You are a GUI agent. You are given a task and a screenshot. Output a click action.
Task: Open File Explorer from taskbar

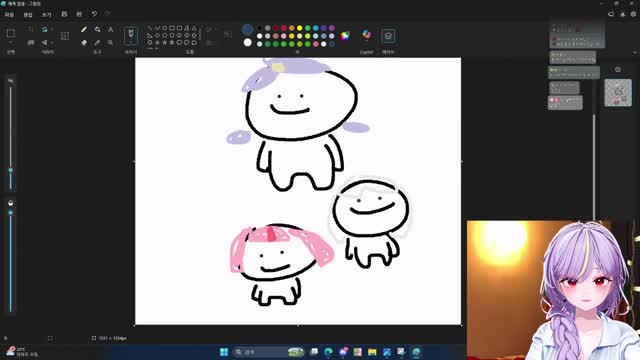[372, 352]
